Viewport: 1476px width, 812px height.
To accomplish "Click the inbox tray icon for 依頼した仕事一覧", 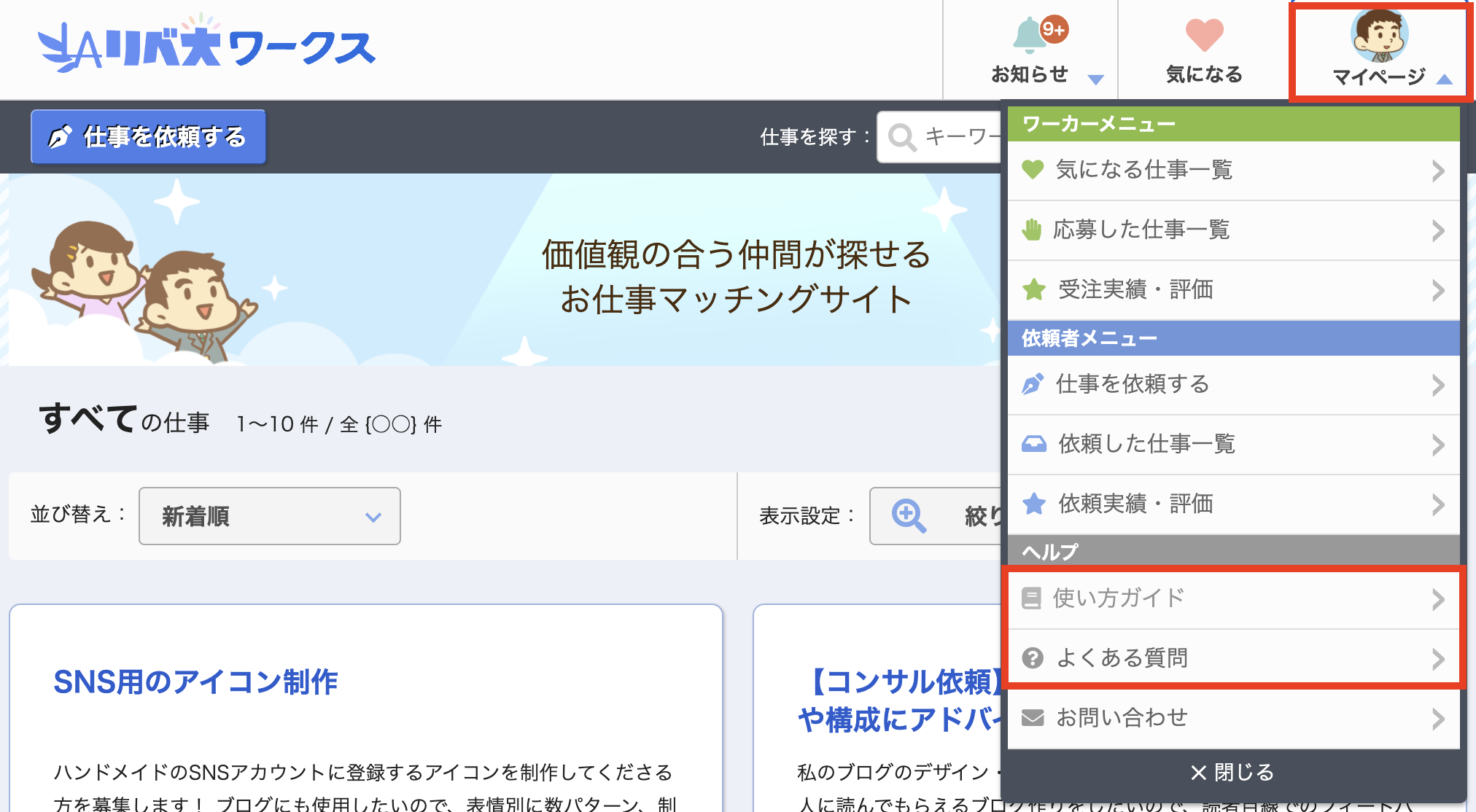I will click(1033, 444).
